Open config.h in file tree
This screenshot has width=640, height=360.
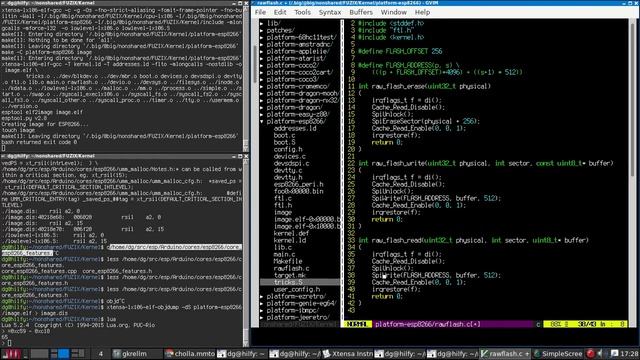[288, 149]
